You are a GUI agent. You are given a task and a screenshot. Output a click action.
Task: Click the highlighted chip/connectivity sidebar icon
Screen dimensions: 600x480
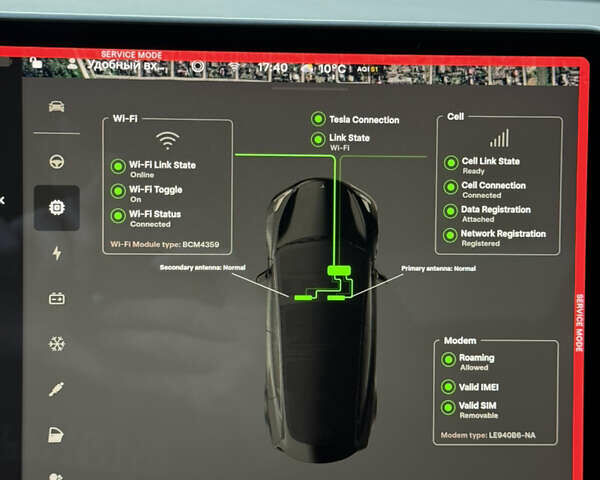point(57,208)
